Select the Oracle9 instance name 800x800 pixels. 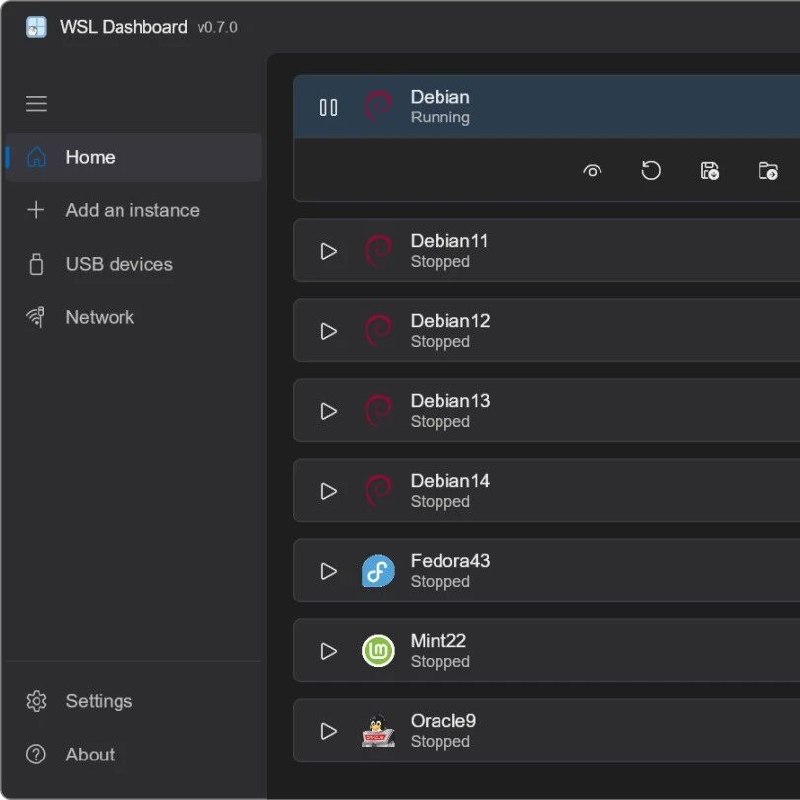click(443, 721)
